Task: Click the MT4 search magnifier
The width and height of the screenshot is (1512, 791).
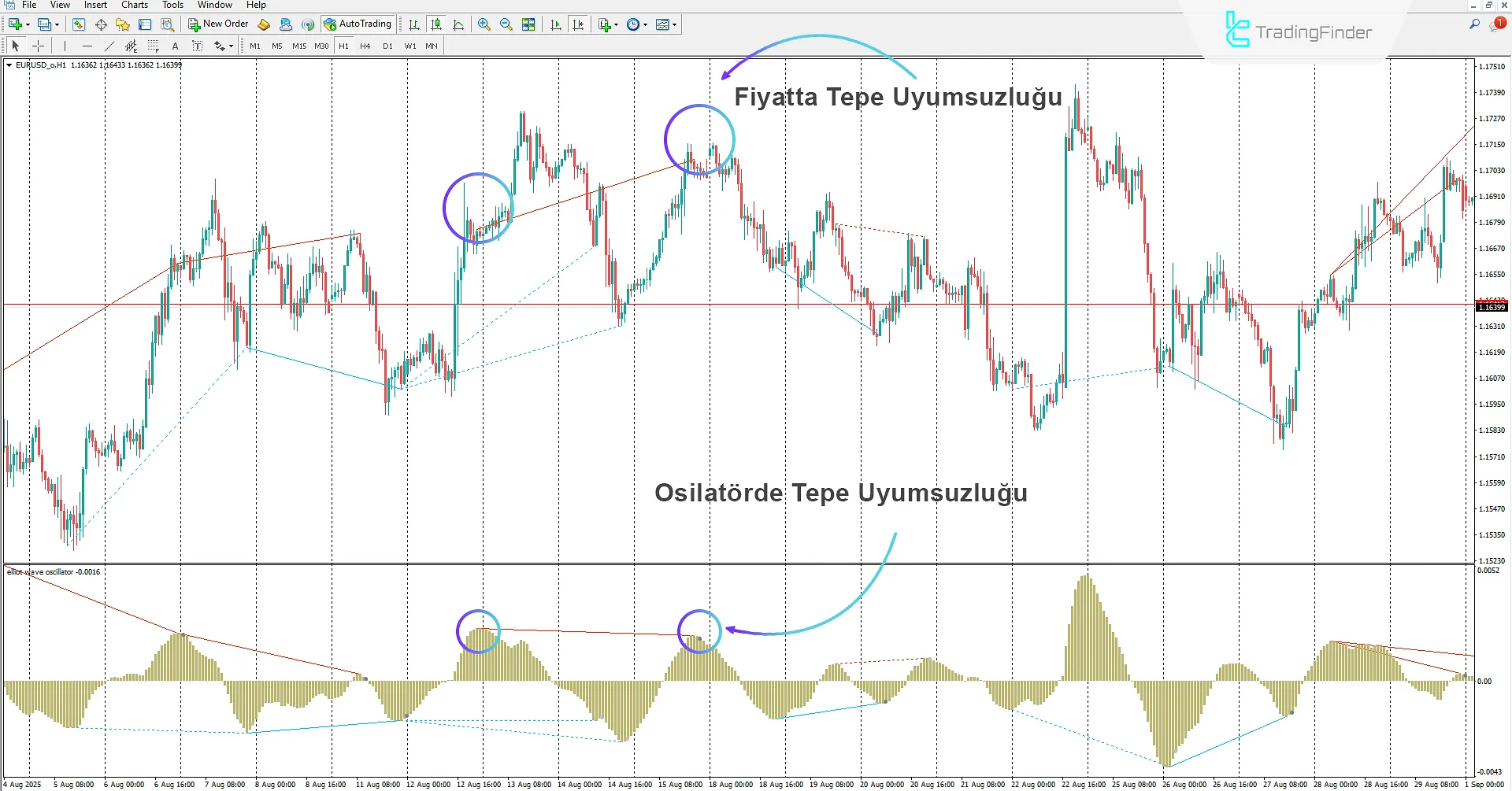Action: [1474, 24]
